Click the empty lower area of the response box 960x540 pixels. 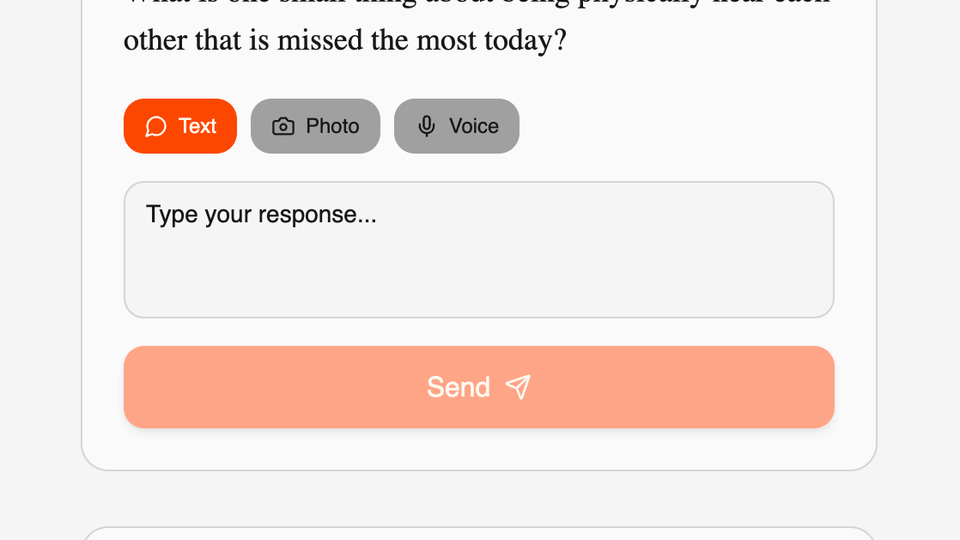(x=478, y=285)
